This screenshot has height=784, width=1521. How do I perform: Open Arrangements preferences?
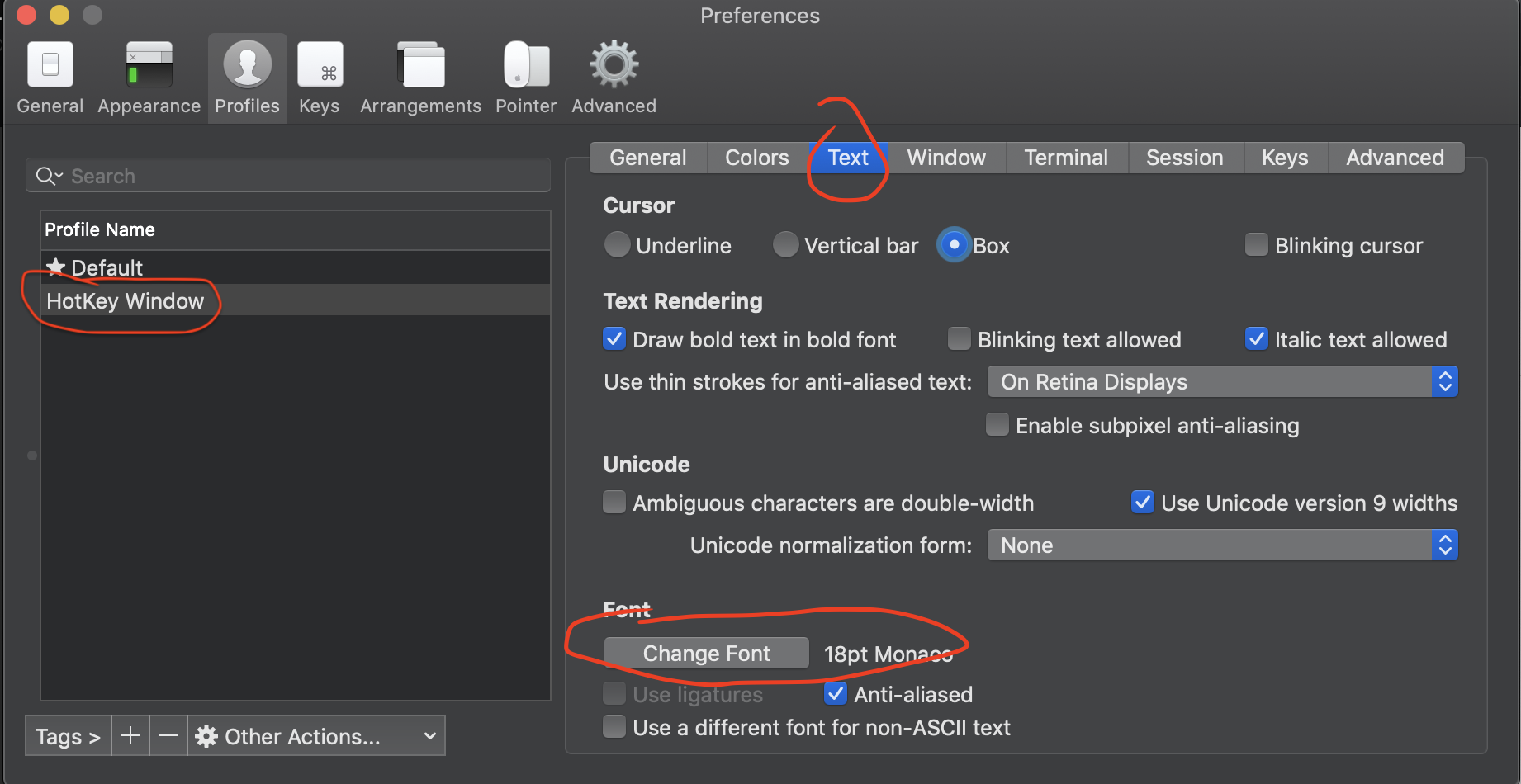(420, 78)
